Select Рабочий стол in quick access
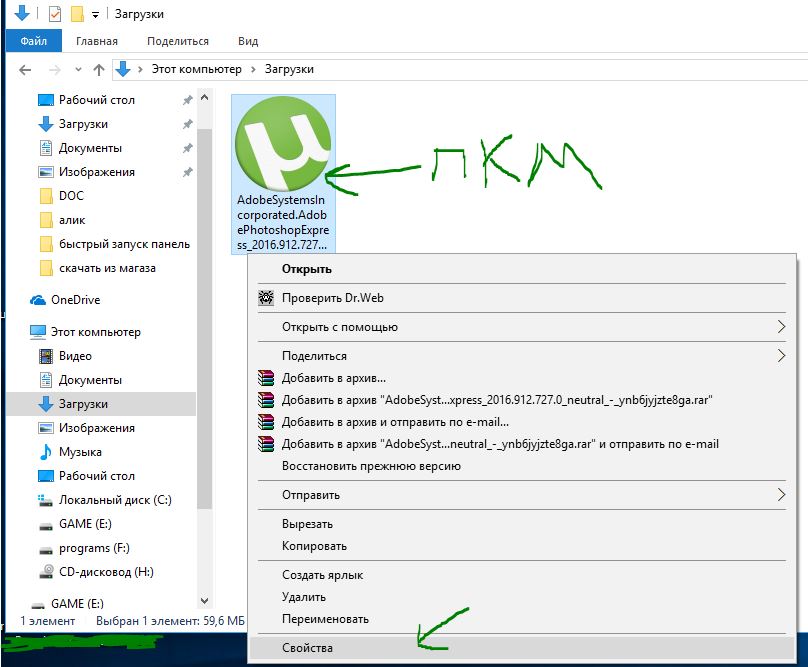The width and height of the screenshot is (808, 667). tap(96, 100)
